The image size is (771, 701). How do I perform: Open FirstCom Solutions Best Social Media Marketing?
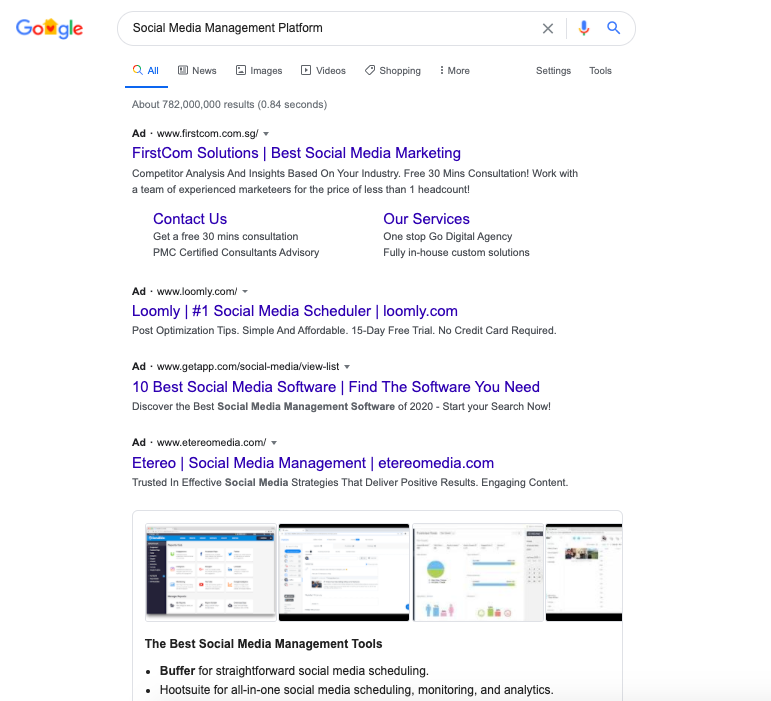(x=296, y=153)
